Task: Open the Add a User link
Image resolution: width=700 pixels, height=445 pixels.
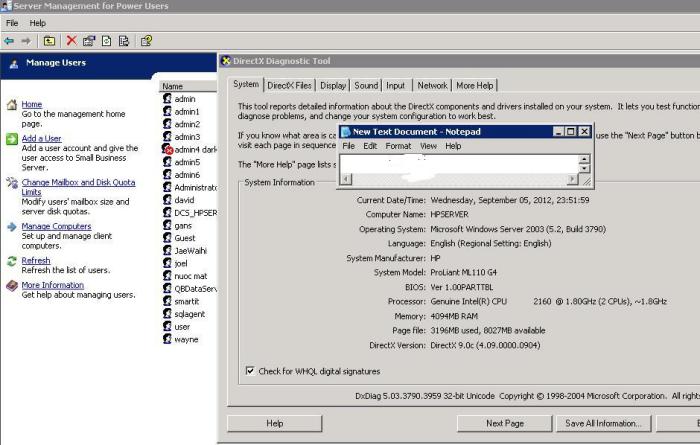Action: 41,138
